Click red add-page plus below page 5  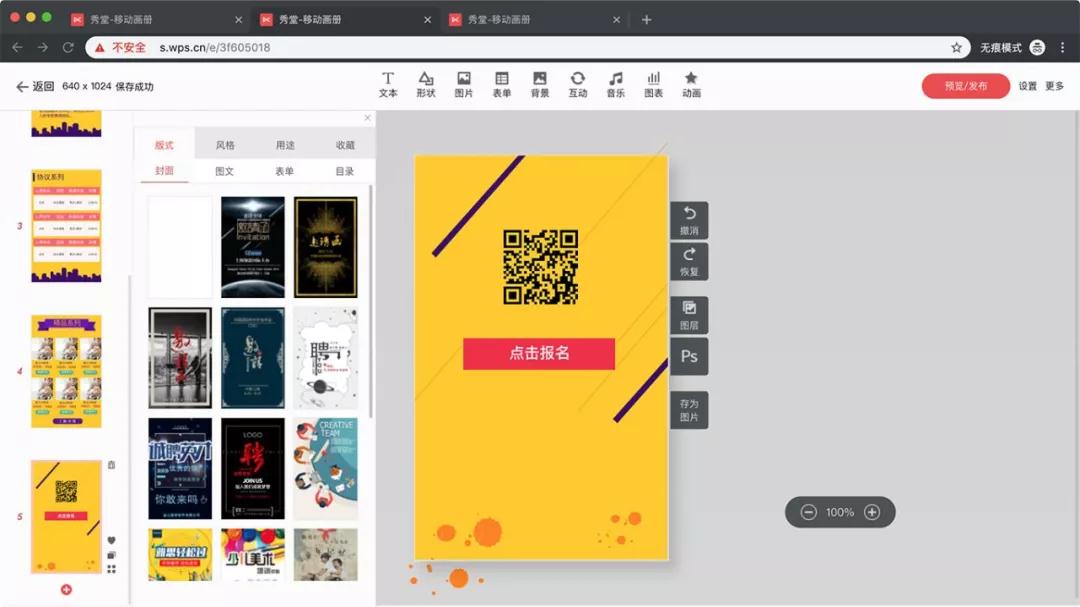(x=66, y=589)
